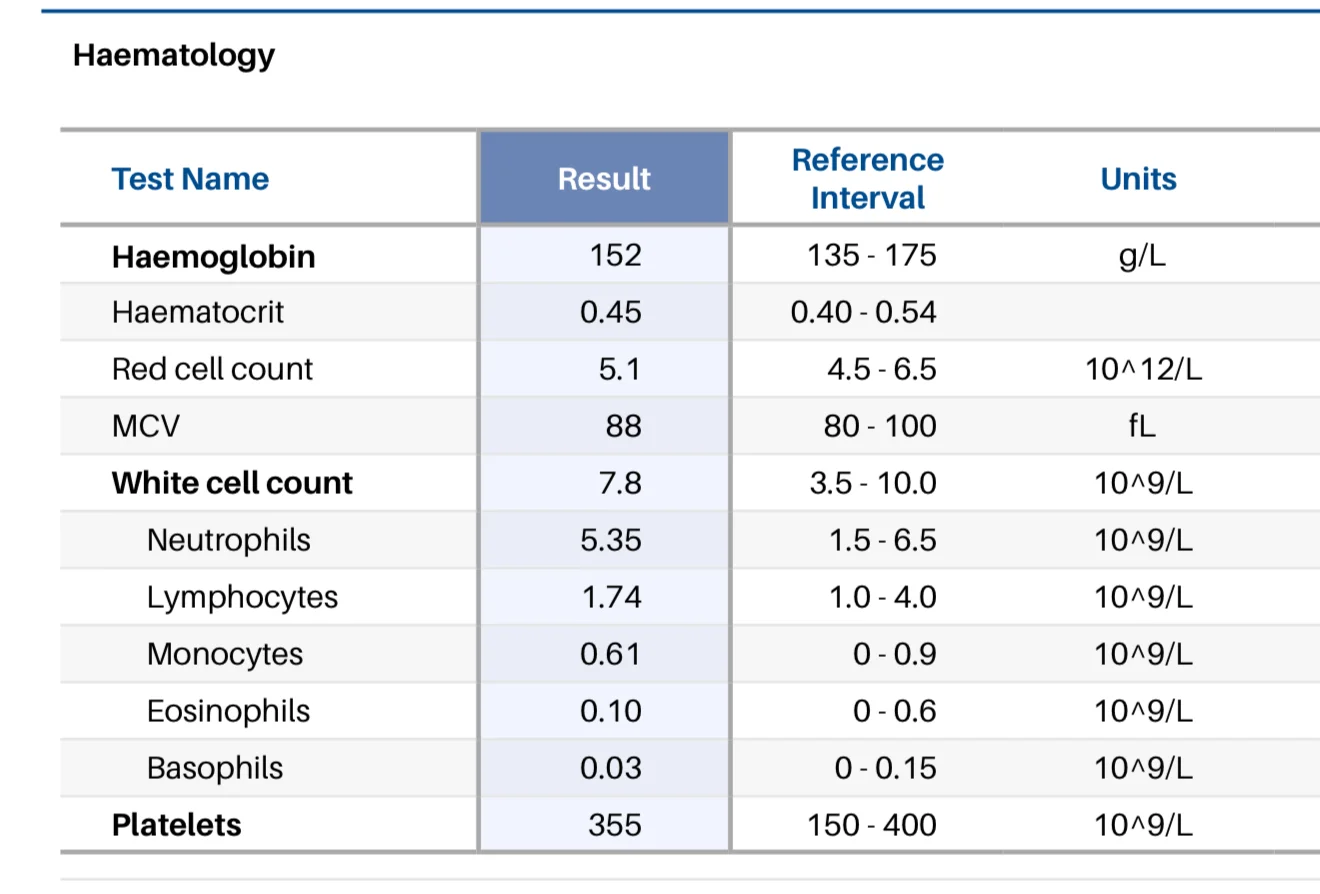Select the g/L unit for Haemoglobin
Image resolution: width=1320 pixels, height=894 pixels.
click(x=1142, y=257)
